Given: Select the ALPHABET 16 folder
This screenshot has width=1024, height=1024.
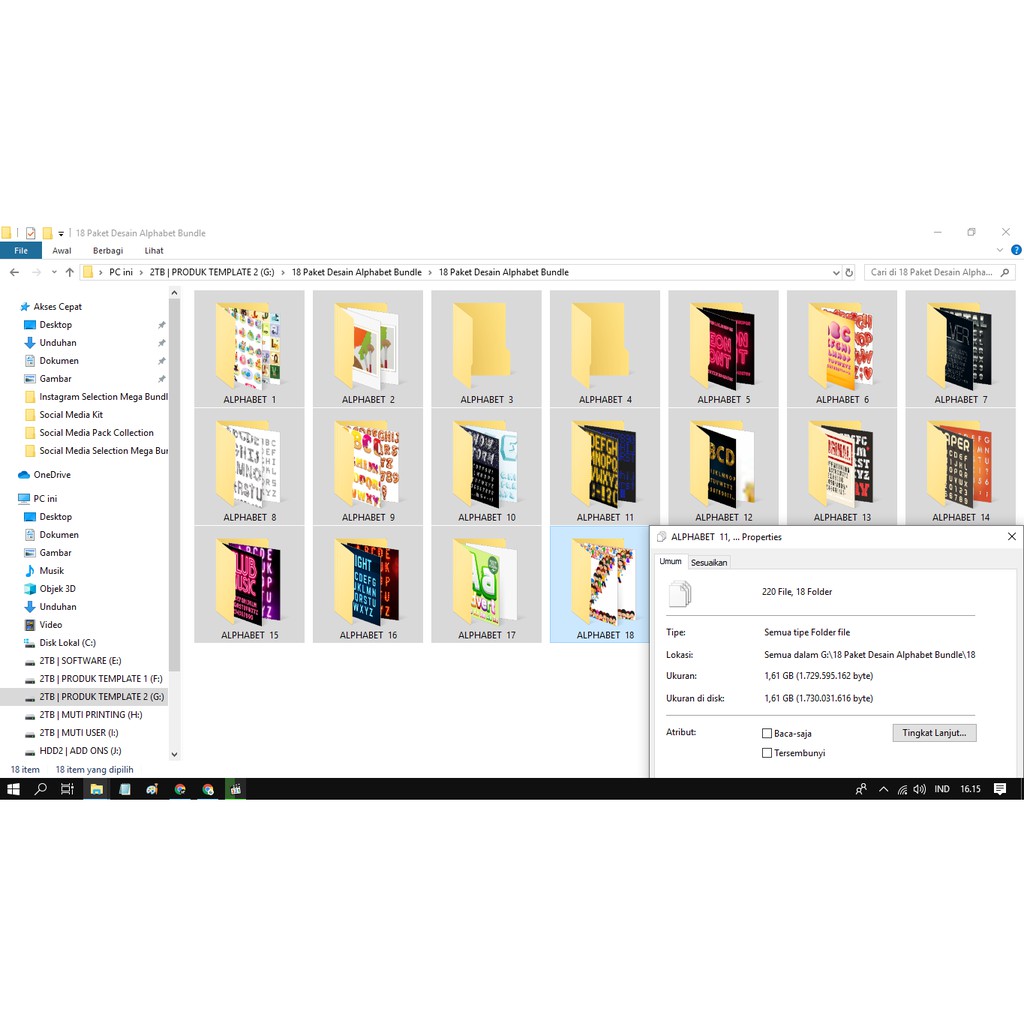Looking at the screenshot, I should 368,584.
